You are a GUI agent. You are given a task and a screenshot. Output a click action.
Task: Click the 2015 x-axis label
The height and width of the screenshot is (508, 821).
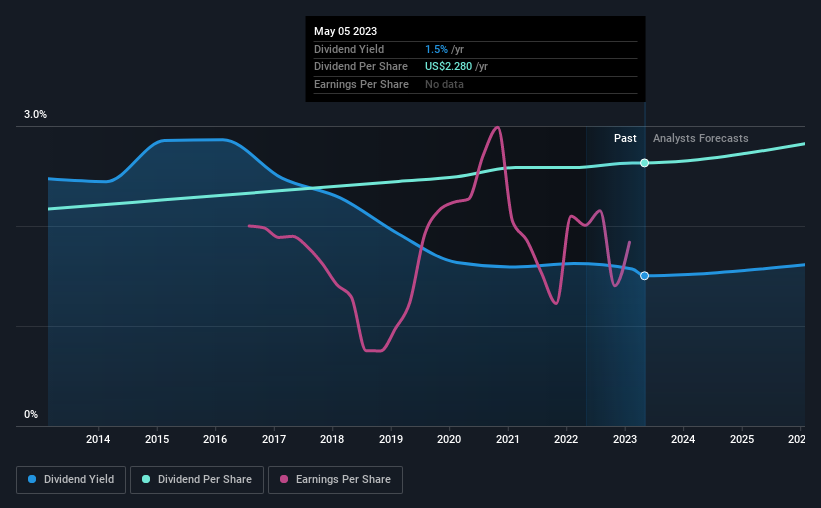click(x=157, y=439)
